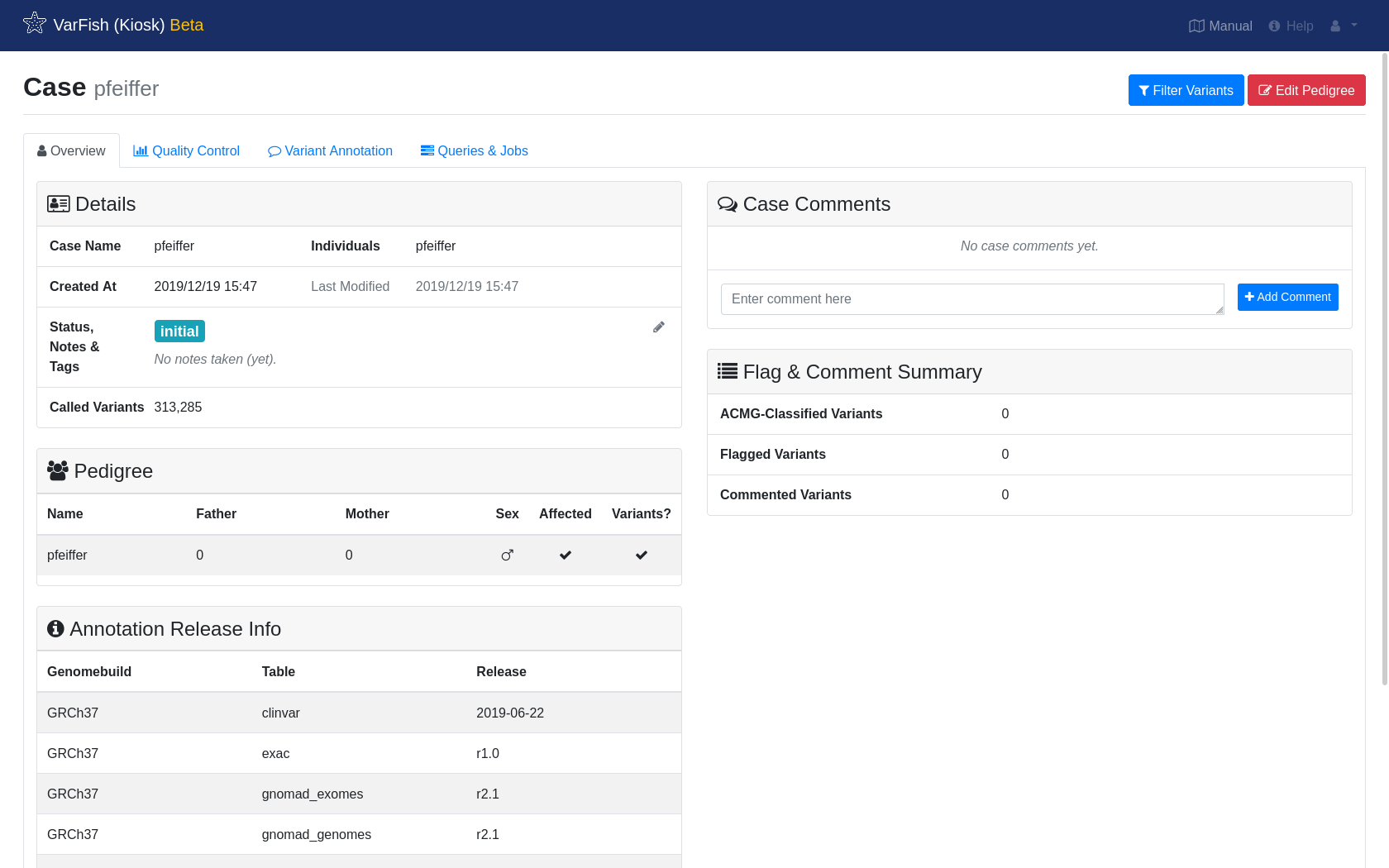1389x868 pixels.
Task: Click the Pedigree people icon
Action: (58, 470)
